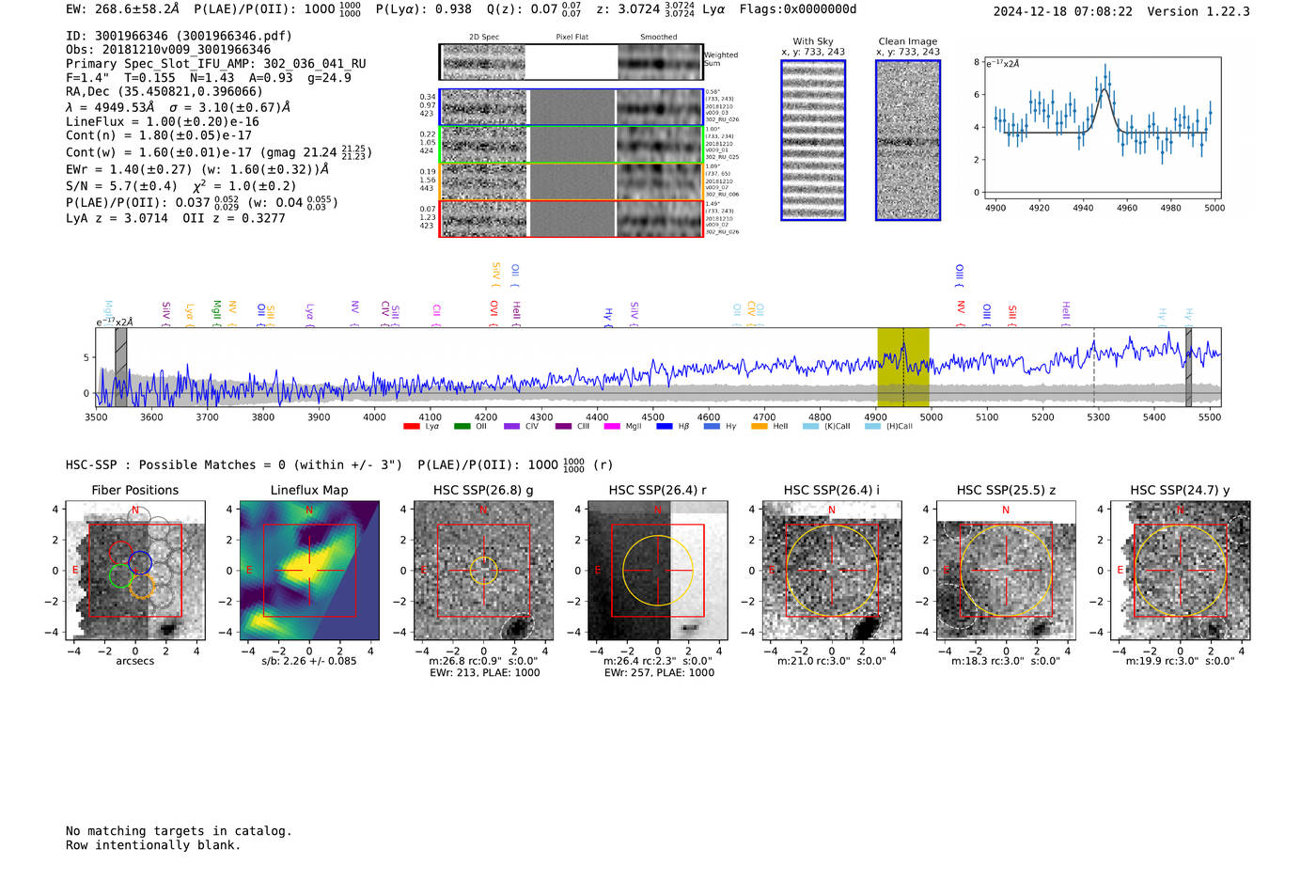Click the Cont(n) = 1.80(±0.05)e-17 line
Screen dimensions: 1316x896
pos(159,135)
